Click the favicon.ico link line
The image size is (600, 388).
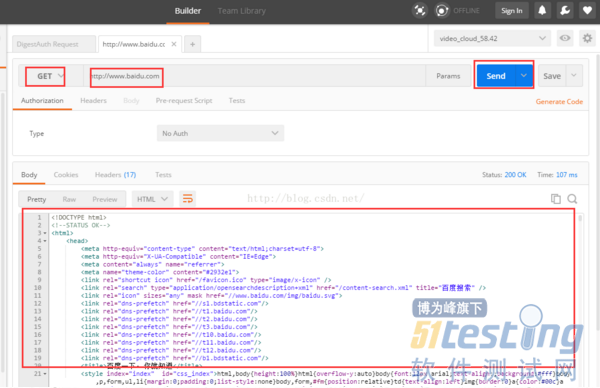[206, 280]
